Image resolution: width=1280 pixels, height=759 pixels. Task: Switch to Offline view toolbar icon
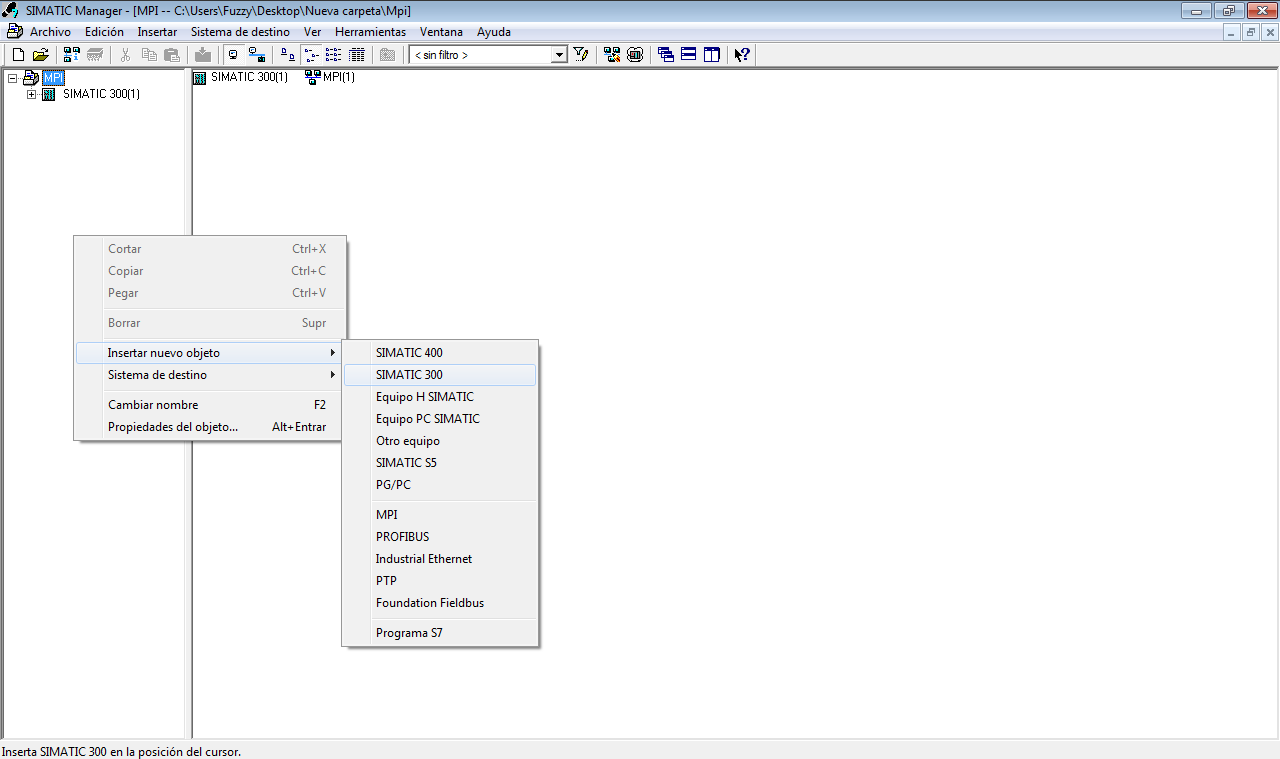[x=233, y=55]
